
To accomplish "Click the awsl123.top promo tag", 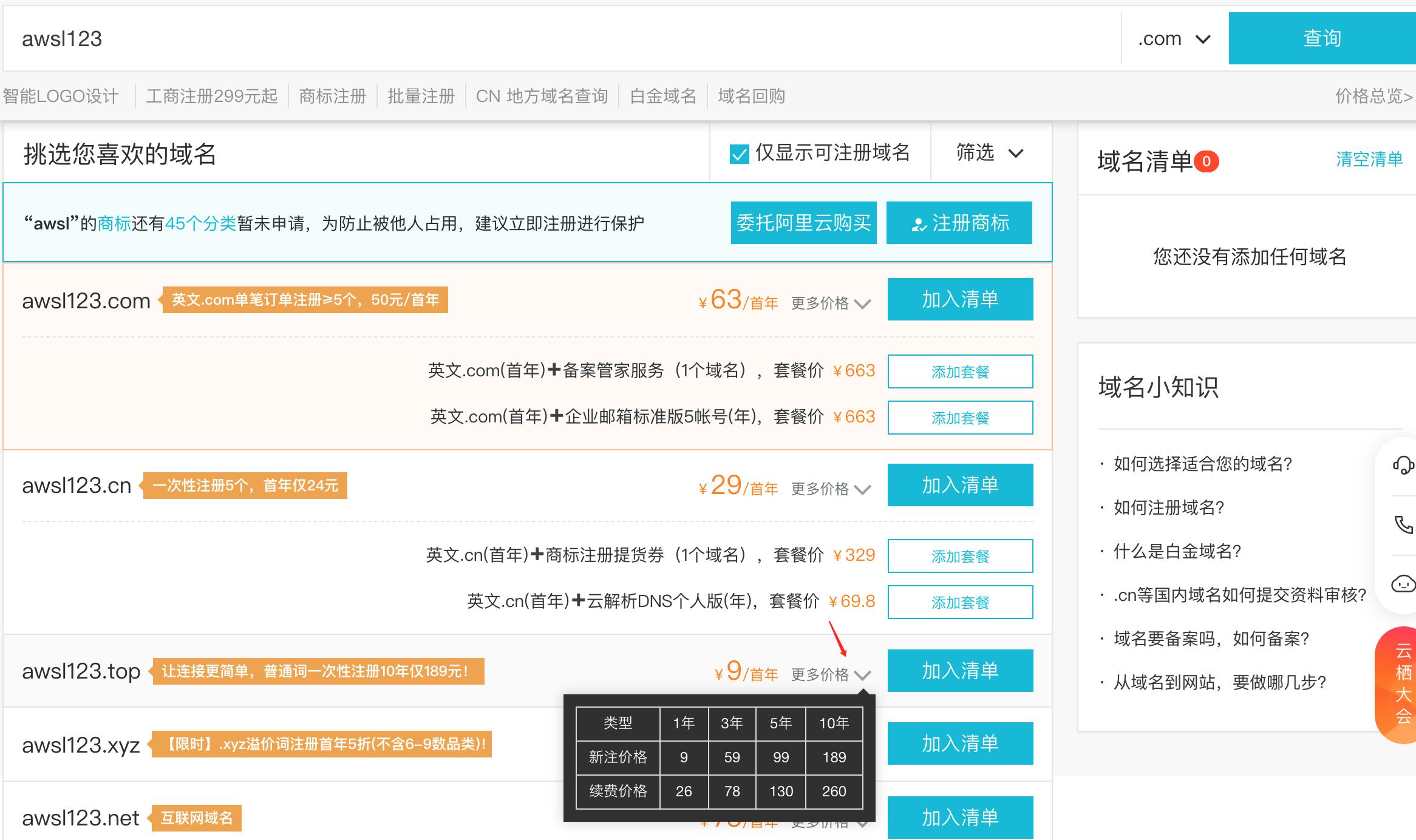I will click(316, 671).
